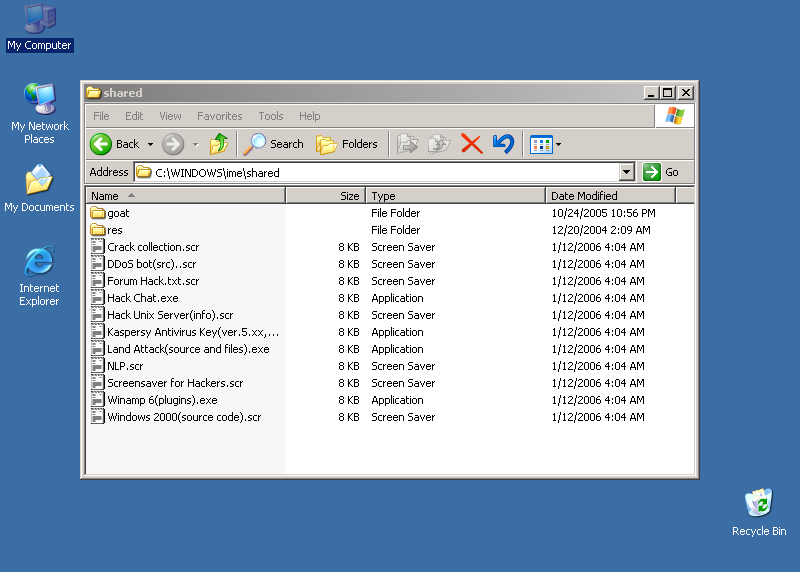
Task: Select Crack collection.scr file icon
Action: click(97, 246)
